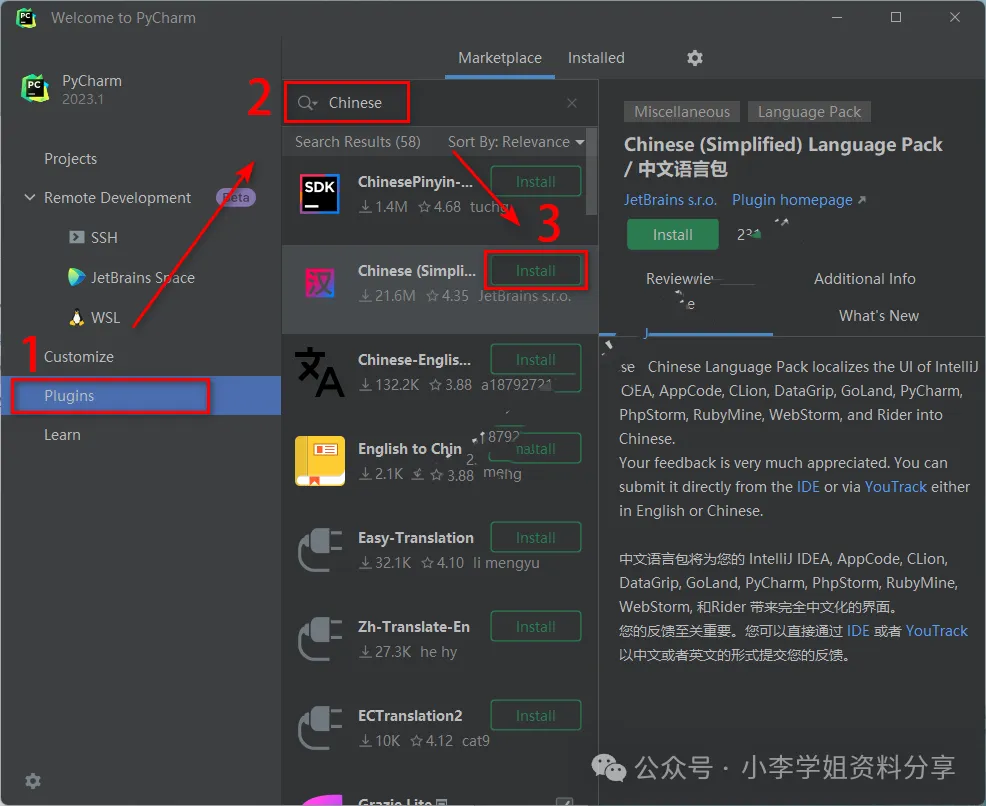Click the Language Pack tag
This screenshot has height=806, width=986.
[x=809, y=112]
